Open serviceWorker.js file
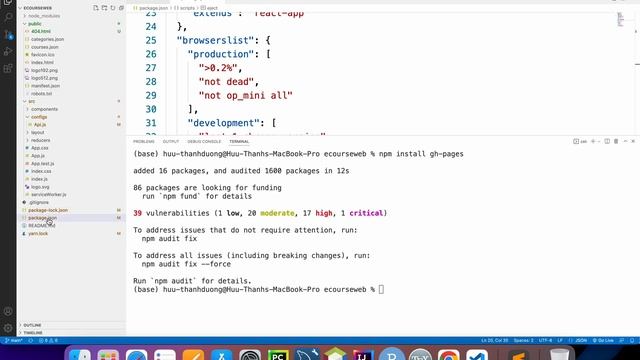640x360 pixels. (48, 194)
